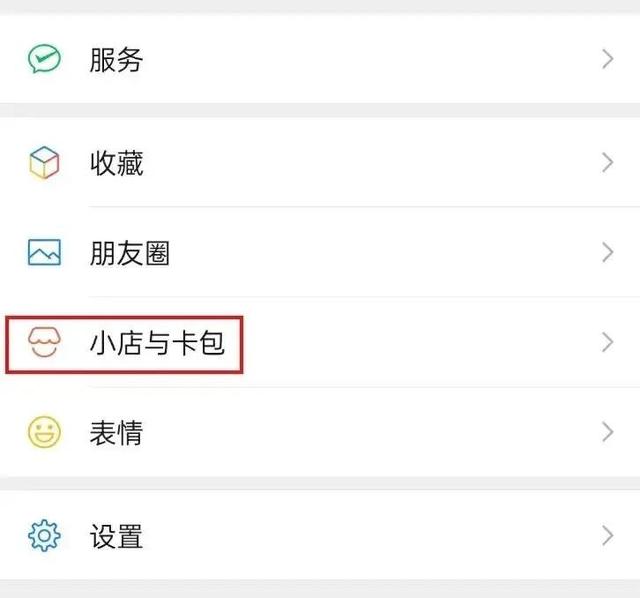Open the 小店与卡包 text label
This screenshot has height=598, width=640.
tap(157, 345)
